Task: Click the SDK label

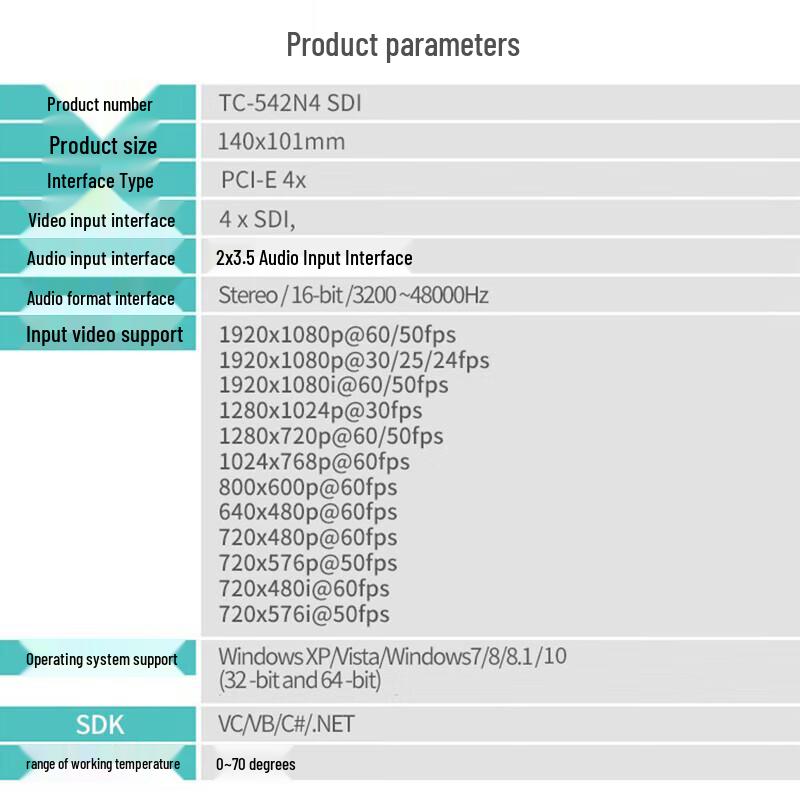Action: 100,725
